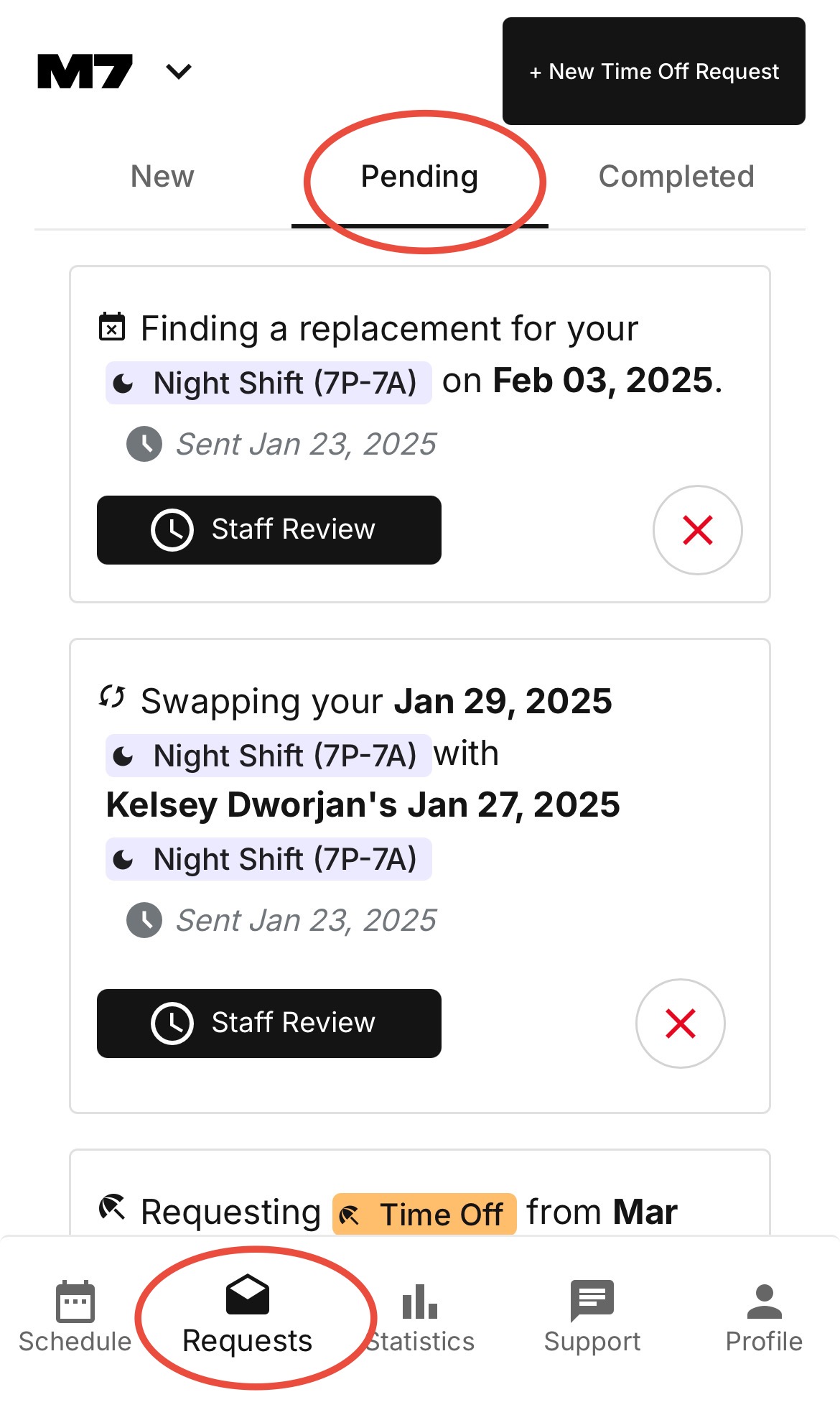Switch to the Completed tab
This screenshot has height=1415, width=840.
click(676, 177)
